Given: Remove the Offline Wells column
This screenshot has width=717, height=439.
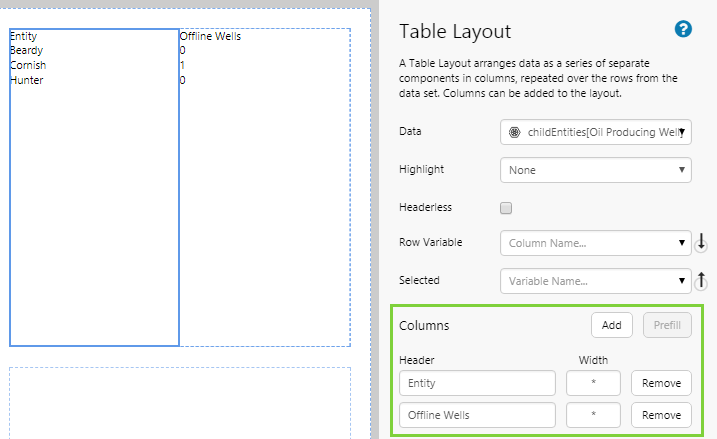Looking at the screenshot, I should [x=661, y=414].
